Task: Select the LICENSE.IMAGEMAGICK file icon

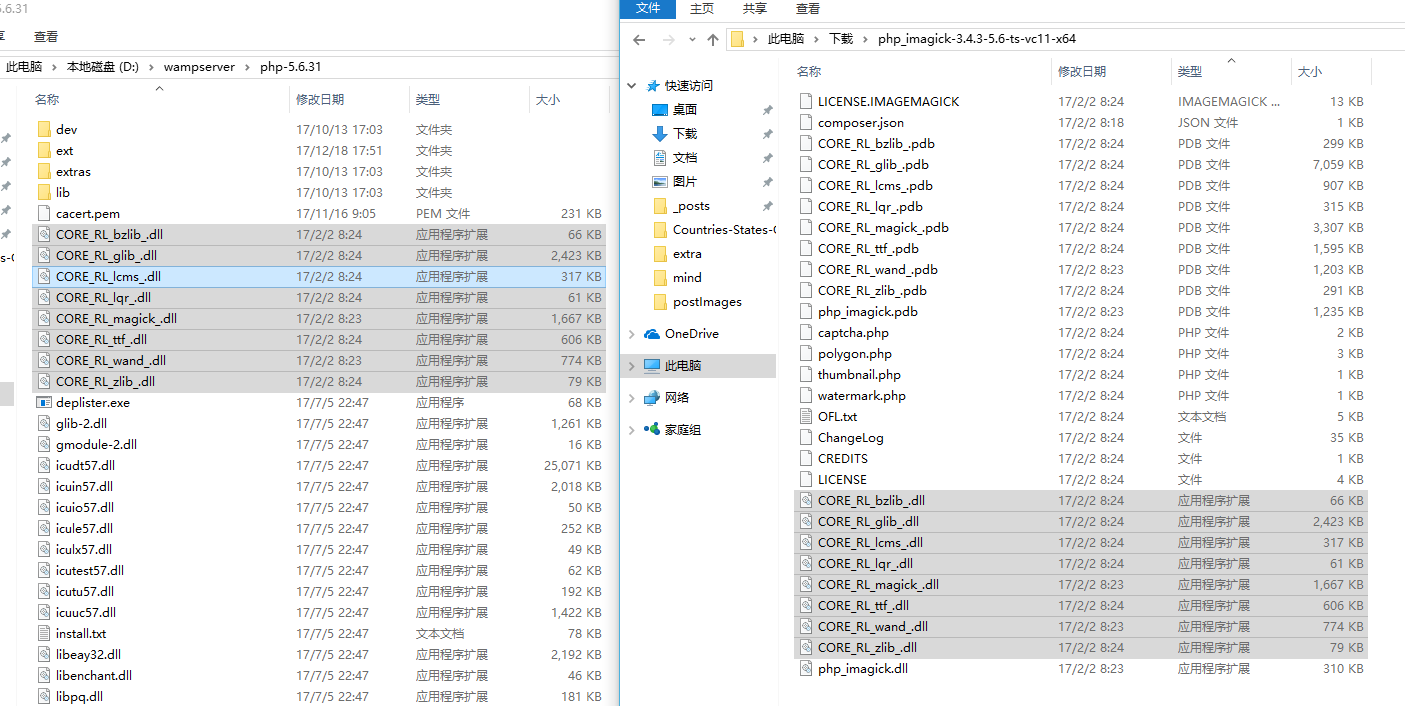Action: [x=806, y=101]
